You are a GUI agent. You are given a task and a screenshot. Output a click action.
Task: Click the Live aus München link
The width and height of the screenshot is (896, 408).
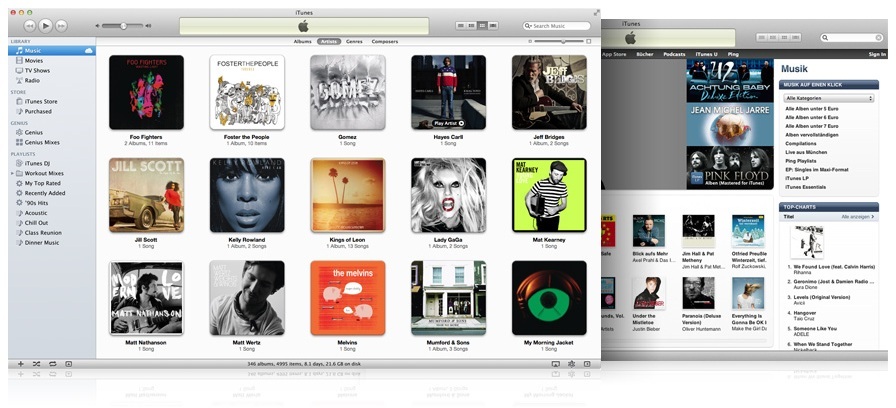[x=806, y=153]
